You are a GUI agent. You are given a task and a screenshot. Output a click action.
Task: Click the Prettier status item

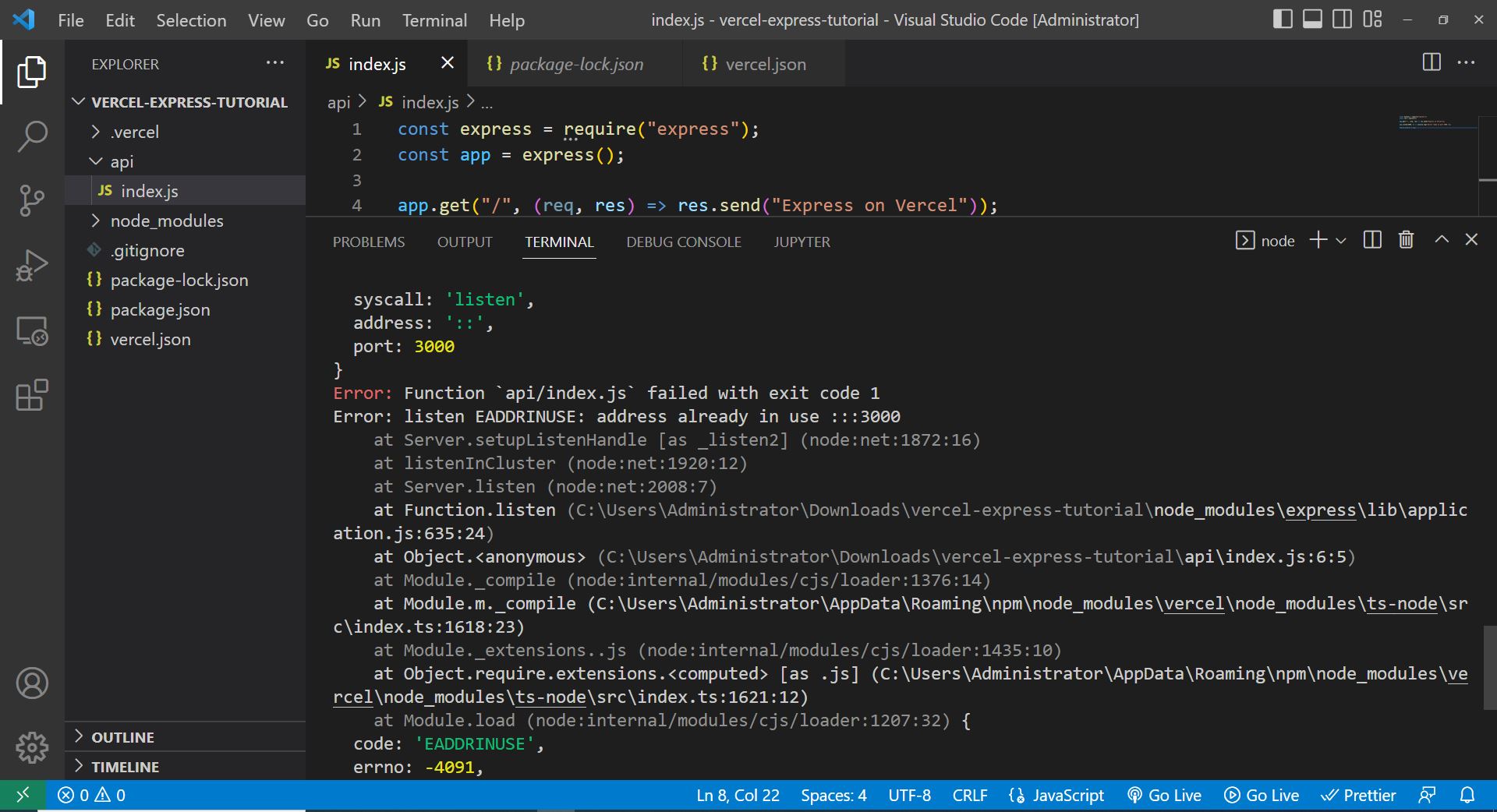tap(1357, 795)
